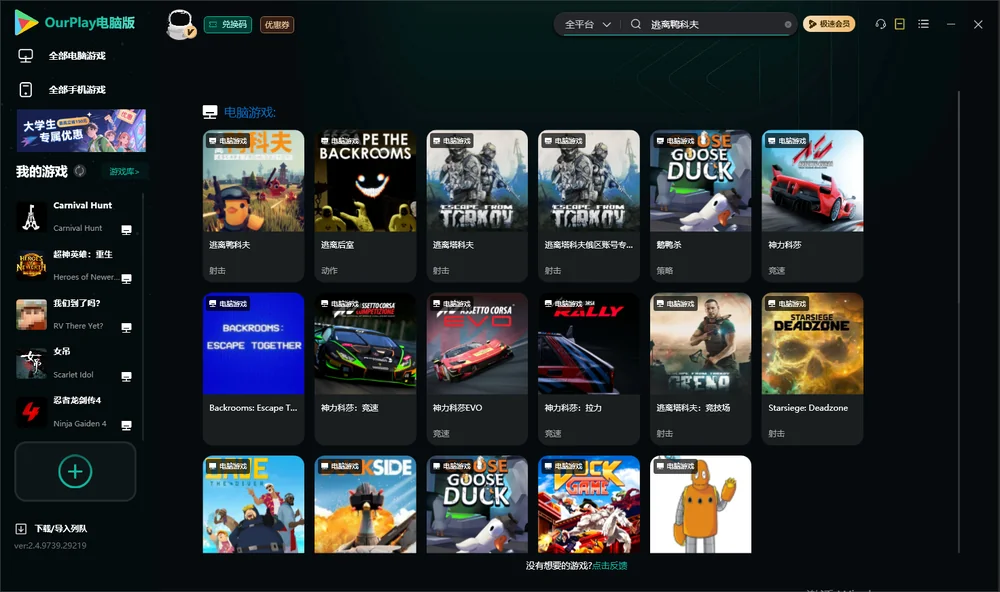The width and height of the screenshot is (1000, 592).
Task: Open the 神力科莎：拉力 game card
Action: pos(589,369)
